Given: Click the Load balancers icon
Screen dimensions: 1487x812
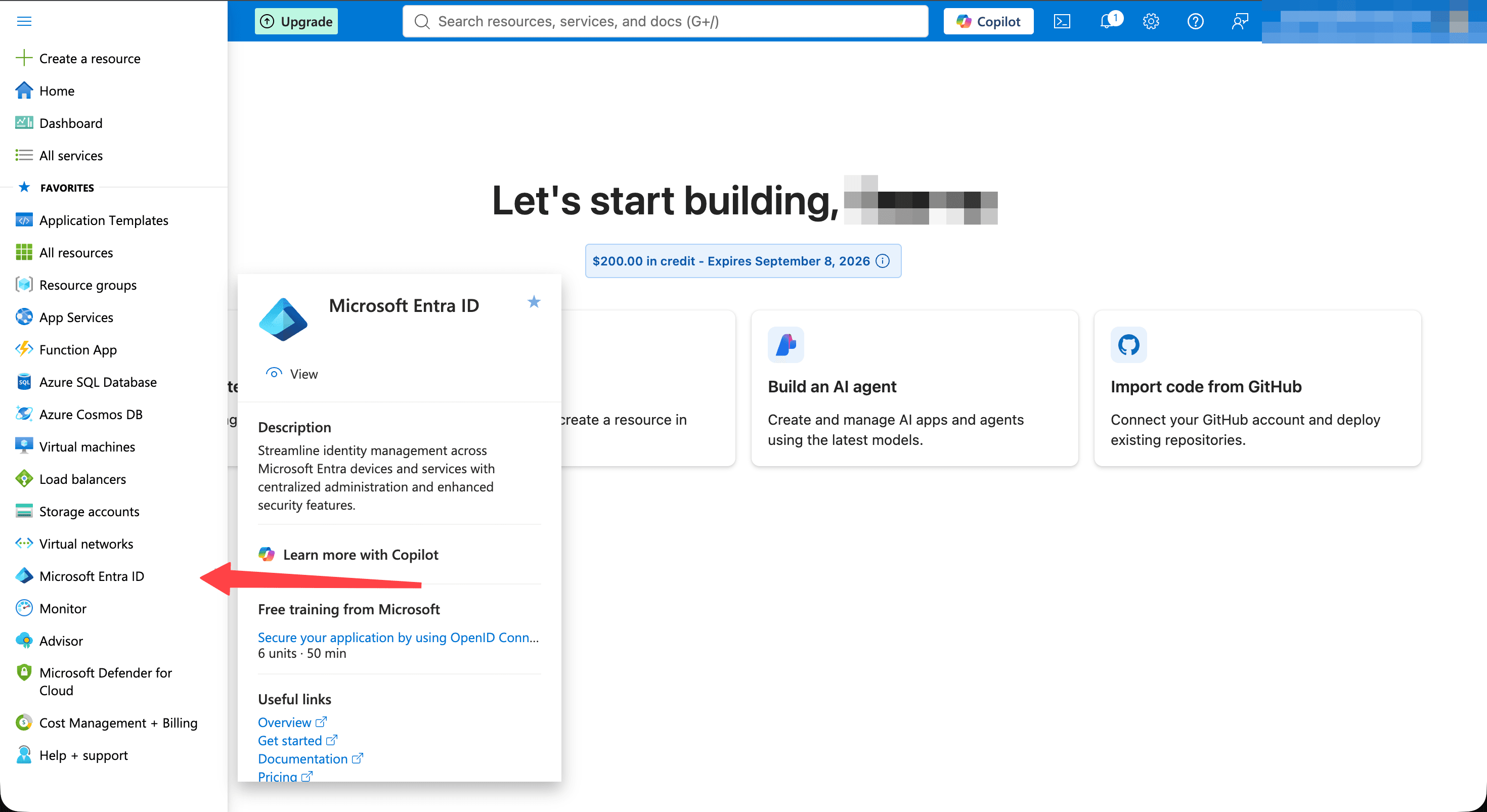Looking at the screenshot, I should point(24,478).
